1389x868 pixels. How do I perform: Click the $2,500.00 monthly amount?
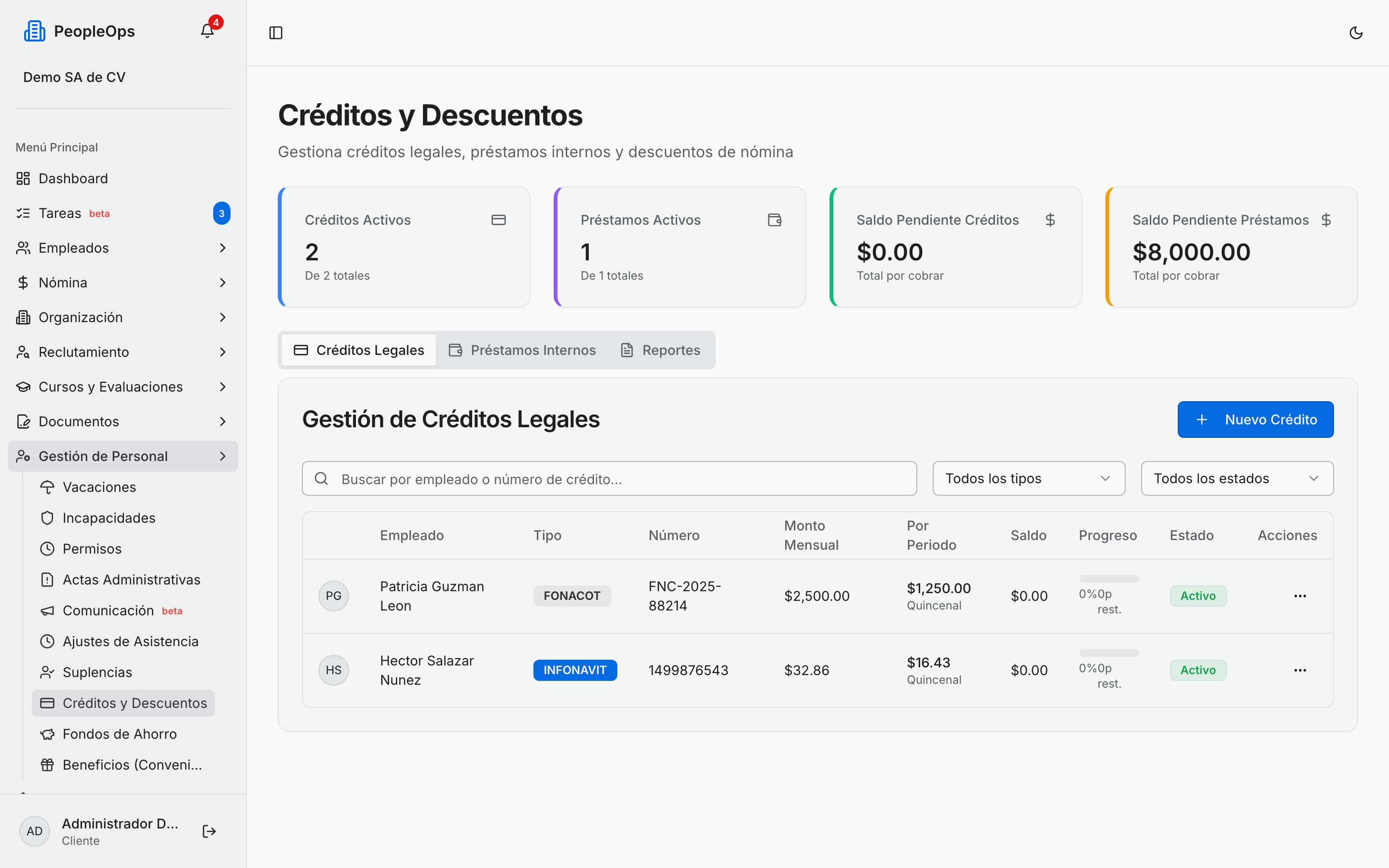coord(817,596)
